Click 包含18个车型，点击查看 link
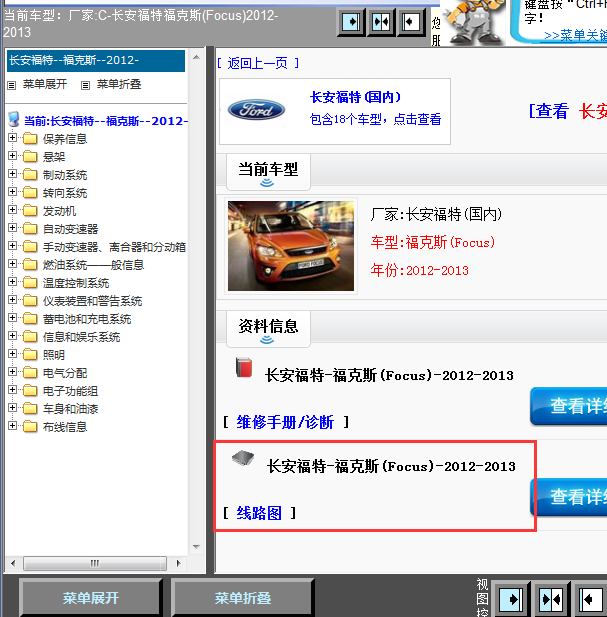Viewport: 607px width, 617px height. pyautogui.click(x=375, y=119)
